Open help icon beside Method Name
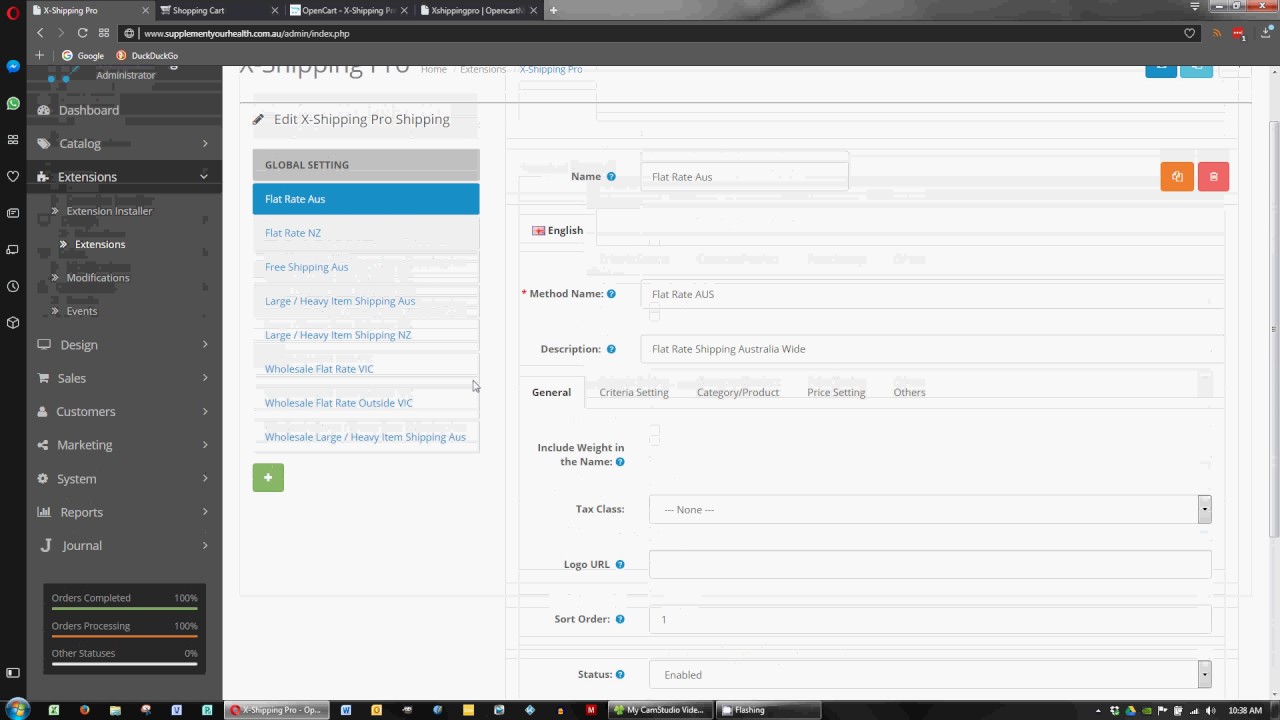The width and height of the screenshot is (1280, 720). [x=611, y=294]
